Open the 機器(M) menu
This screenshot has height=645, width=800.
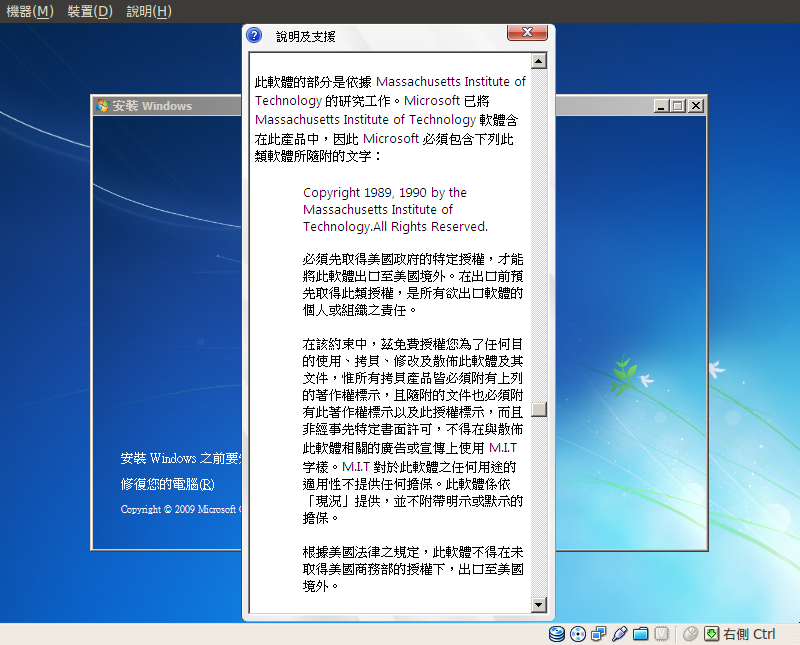[x=30, y=11]
